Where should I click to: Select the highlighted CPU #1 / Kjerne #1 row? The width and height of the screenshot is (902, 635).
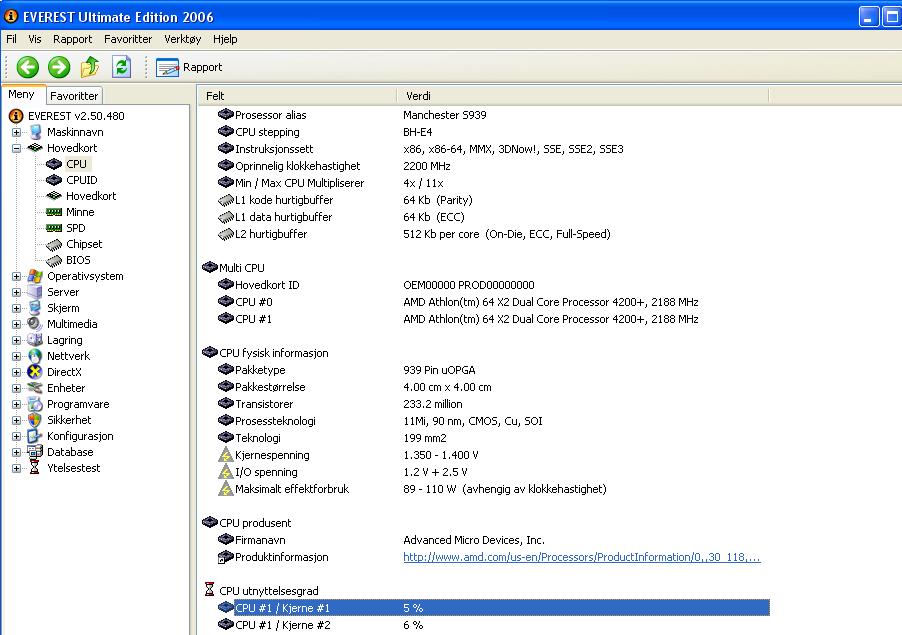tap(493, 607)
